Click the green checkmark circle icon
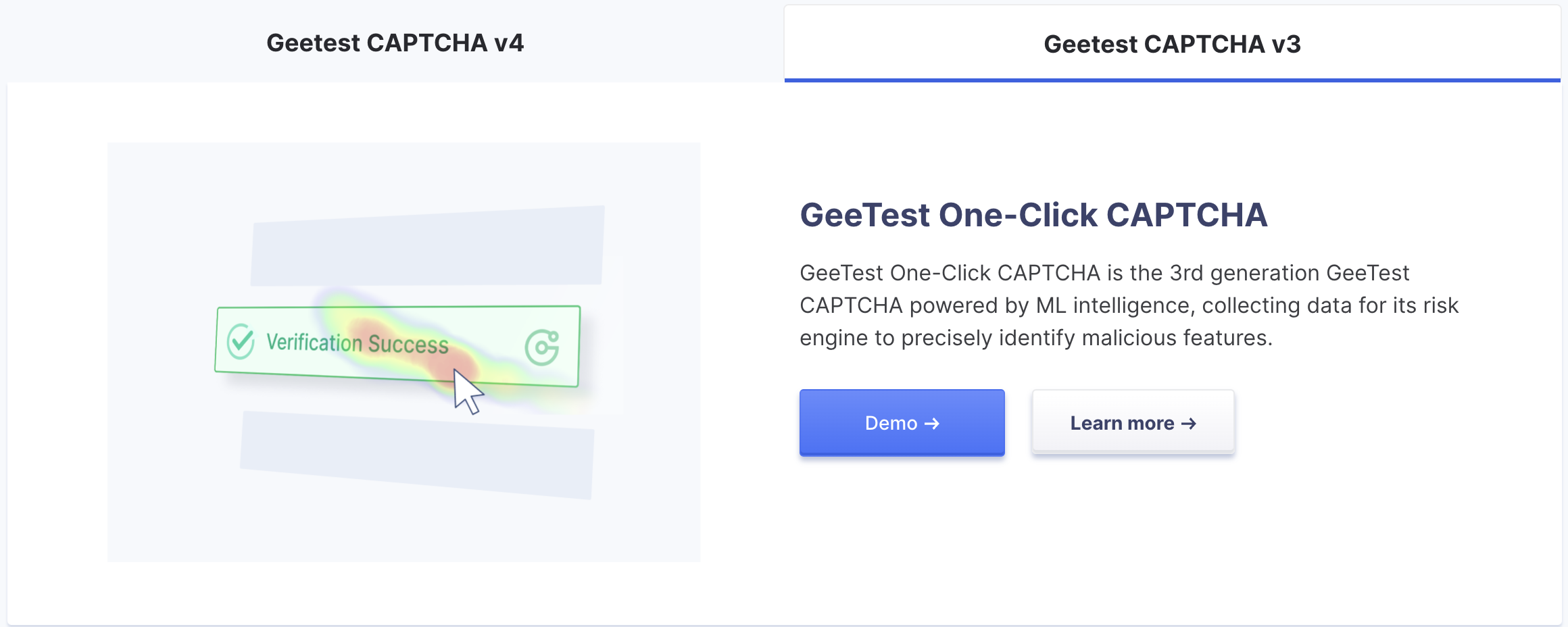Screen dimensions: 1568x627 [x=241, y=341]
